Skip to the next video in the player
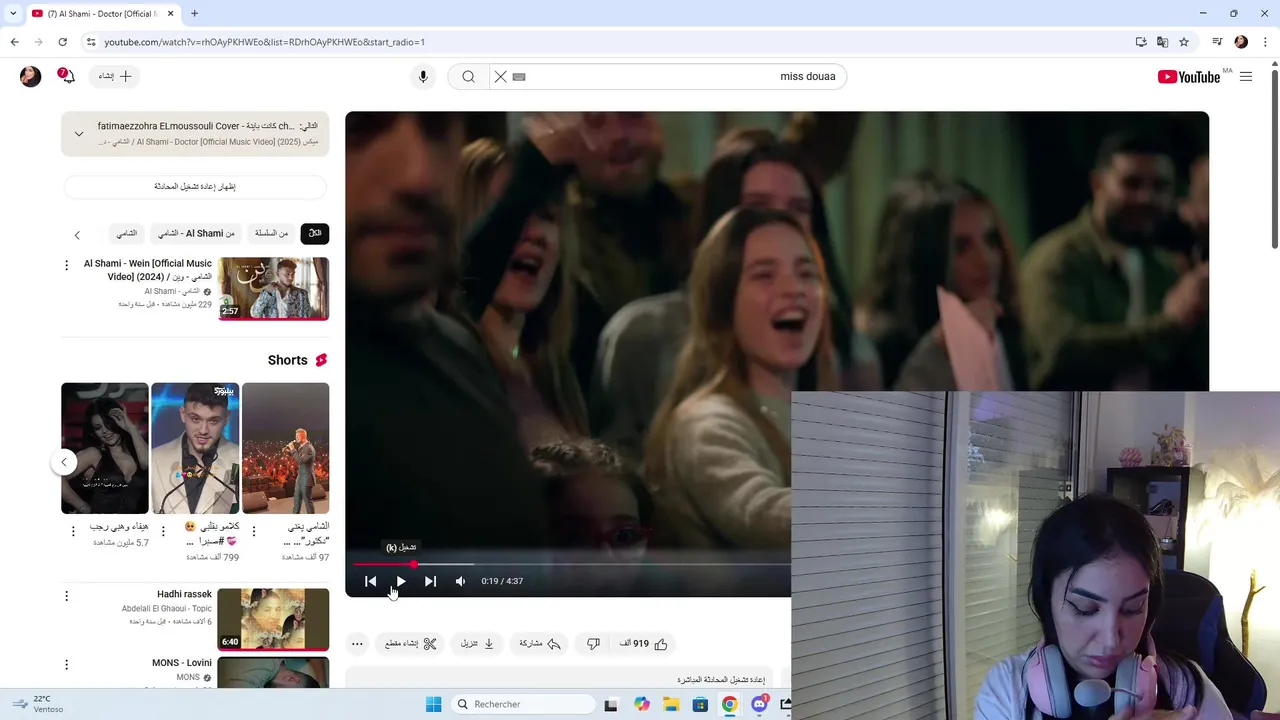Image resolution: width=1280 pixels, height=720 pixels. click(430, 581)
